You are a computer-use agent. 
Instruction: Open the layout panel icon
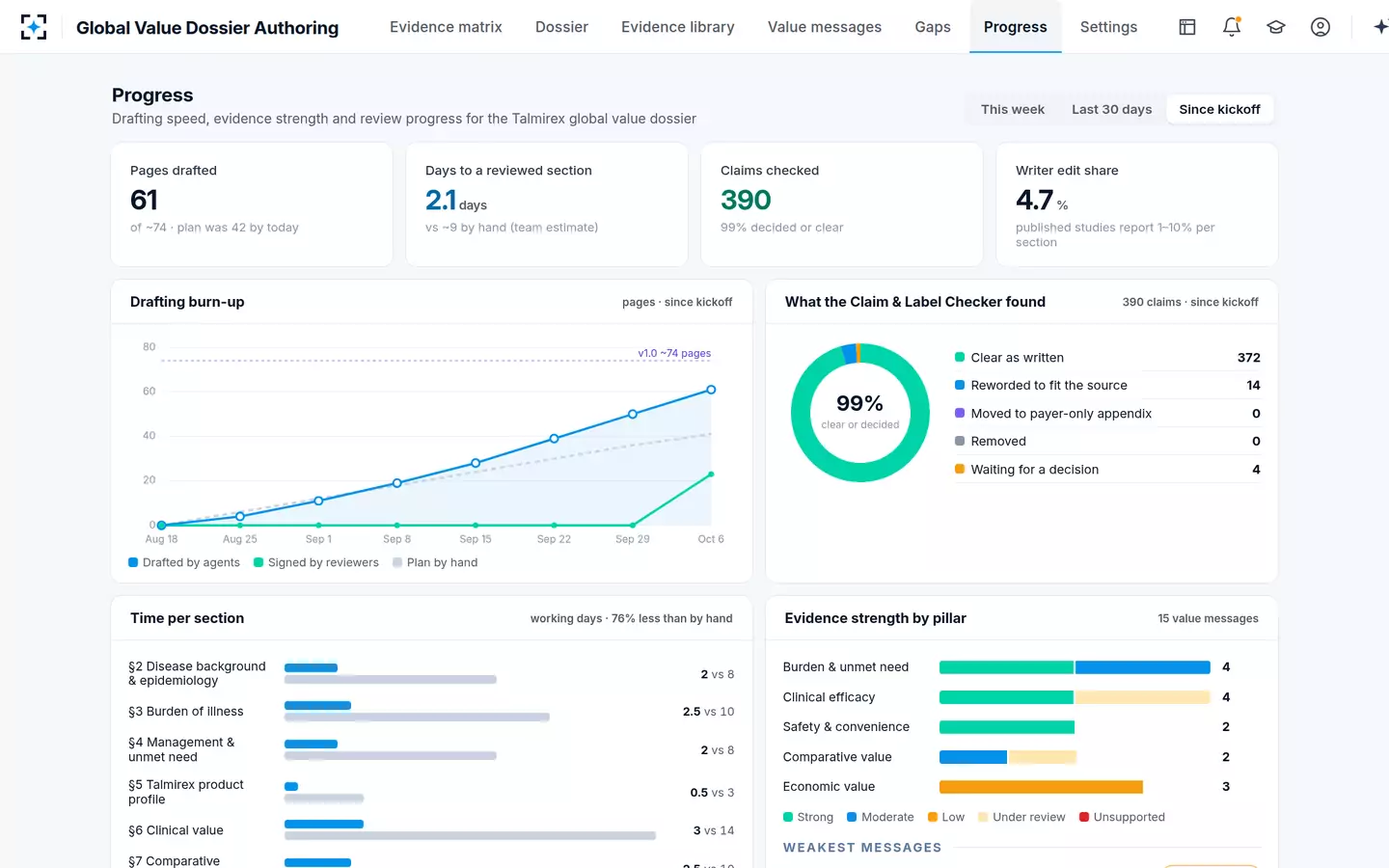click(1187, 27)
